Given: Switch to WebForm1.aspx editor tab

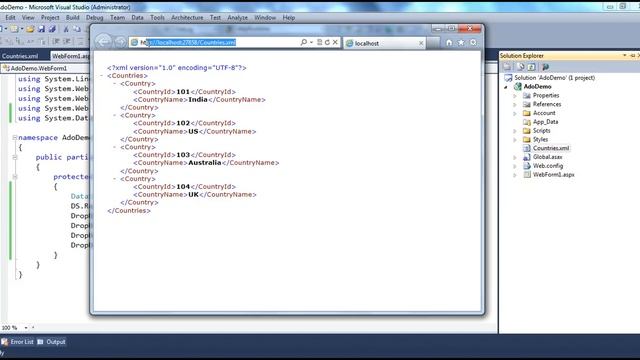Looking at the screenshot, I should click(x=70, y=56).
